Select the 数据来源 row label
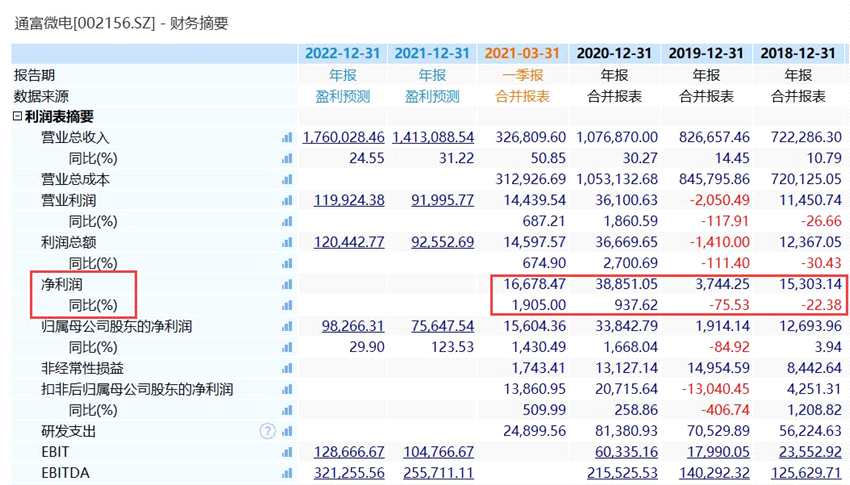 coord(41,96)
